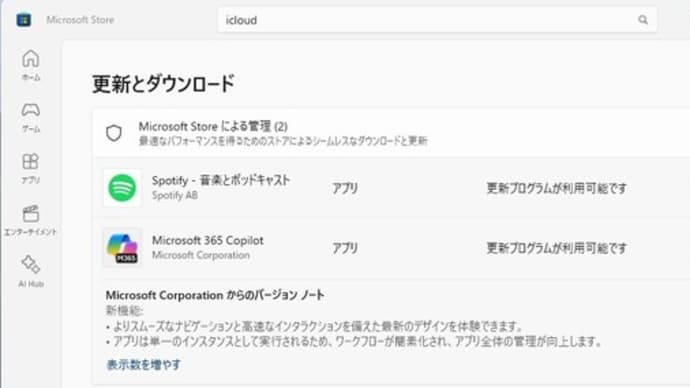Click the search magnifier icon
This screenshot has height=388, width=690.
[643, 20]
